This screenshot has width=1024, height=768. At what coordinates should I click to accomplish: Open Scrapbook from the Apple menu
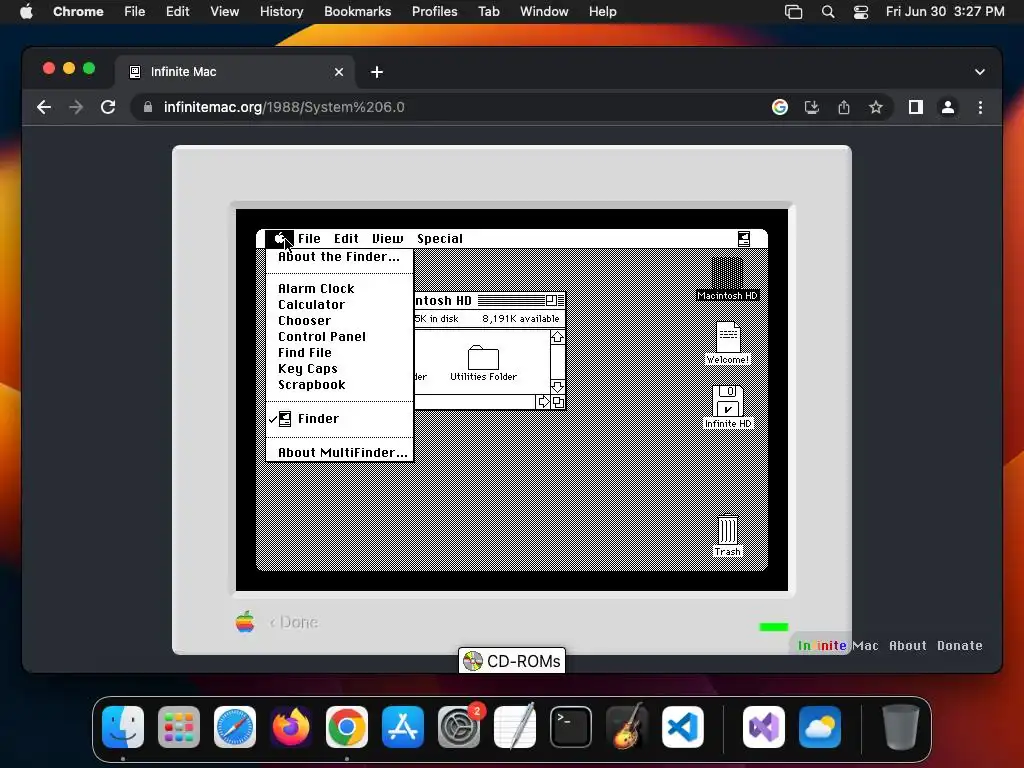339,385
